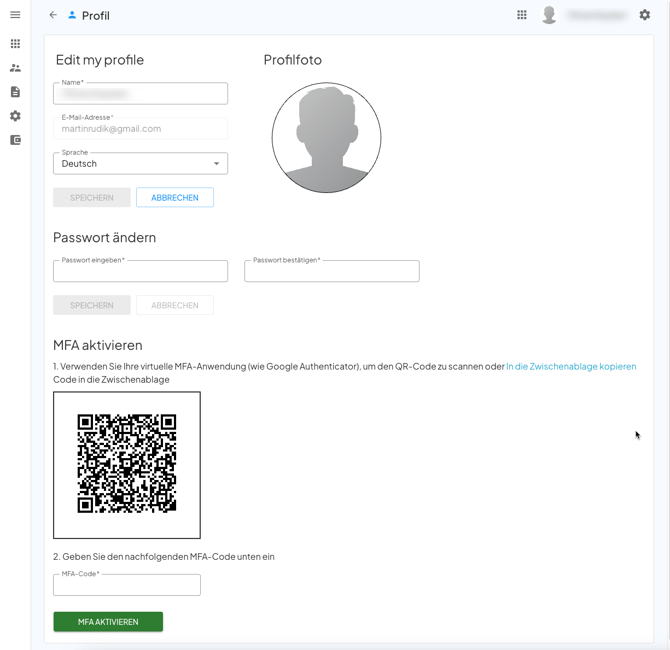This screenshot has width=670, height=650.
Task: Click the Name input field
Action: tap(140, 94)
